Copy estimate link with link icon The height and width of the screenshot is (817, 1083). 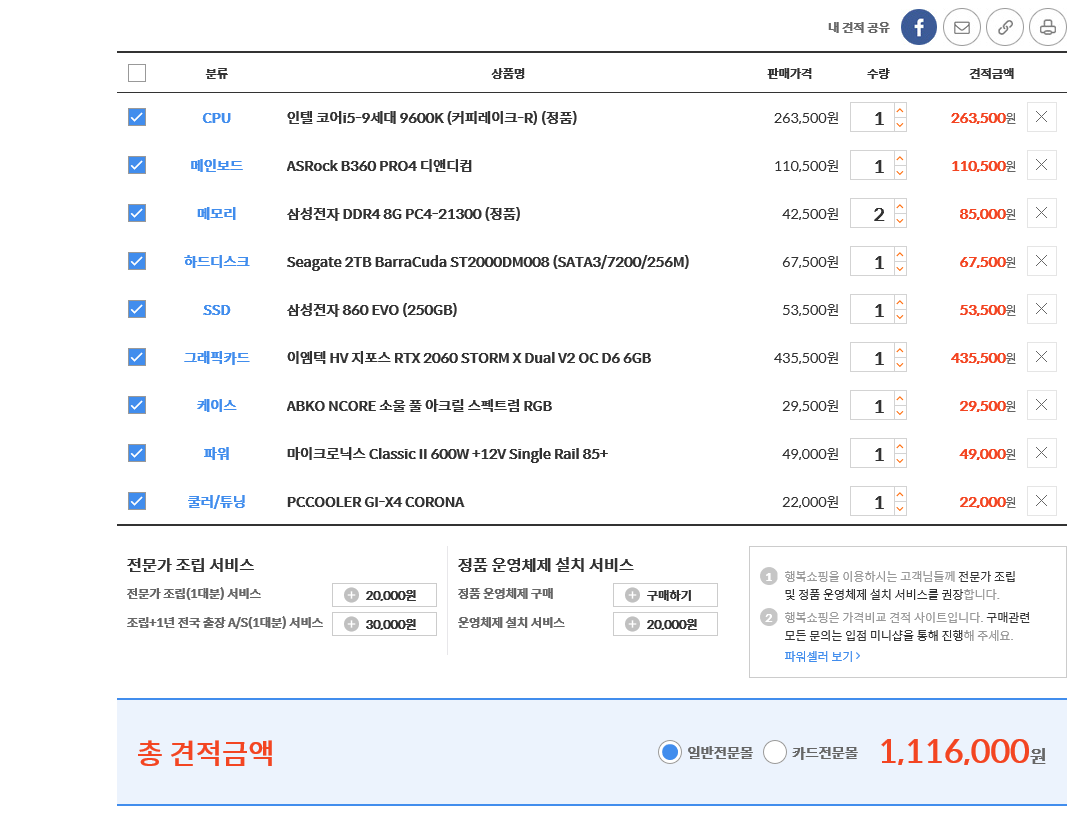(1004, 27)
